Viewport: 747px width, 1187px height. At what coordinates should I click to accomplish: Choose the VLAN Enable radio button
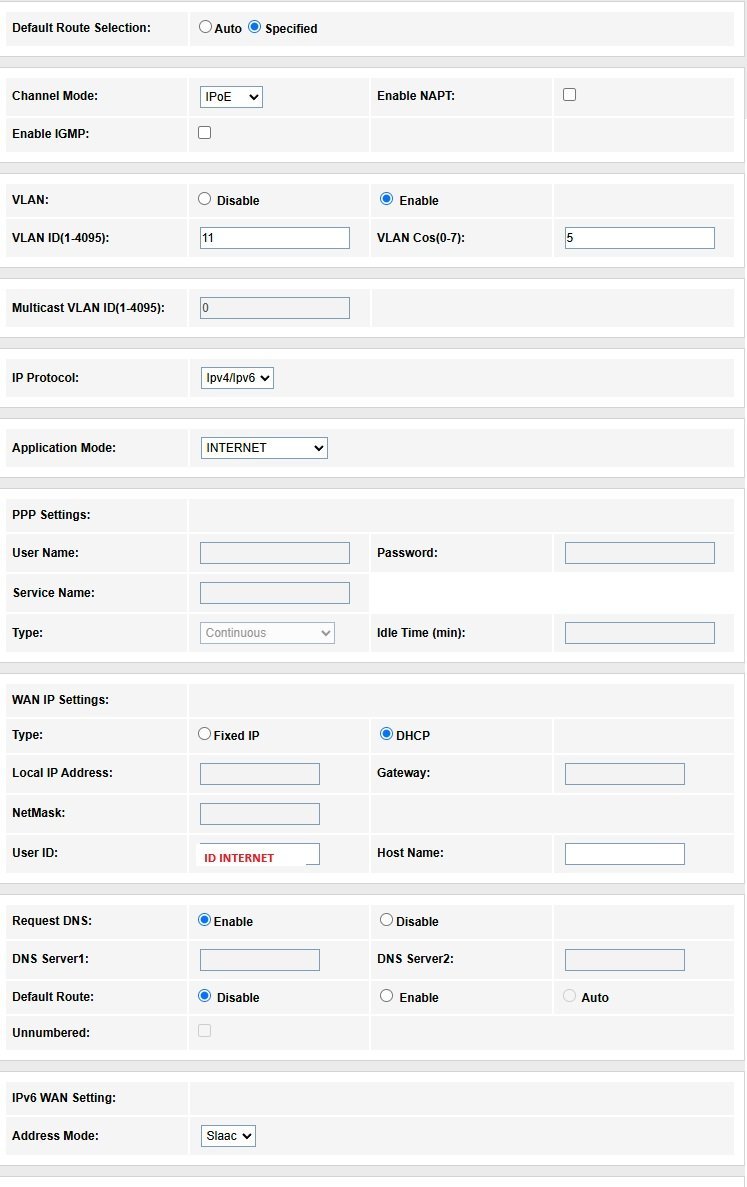386,199
